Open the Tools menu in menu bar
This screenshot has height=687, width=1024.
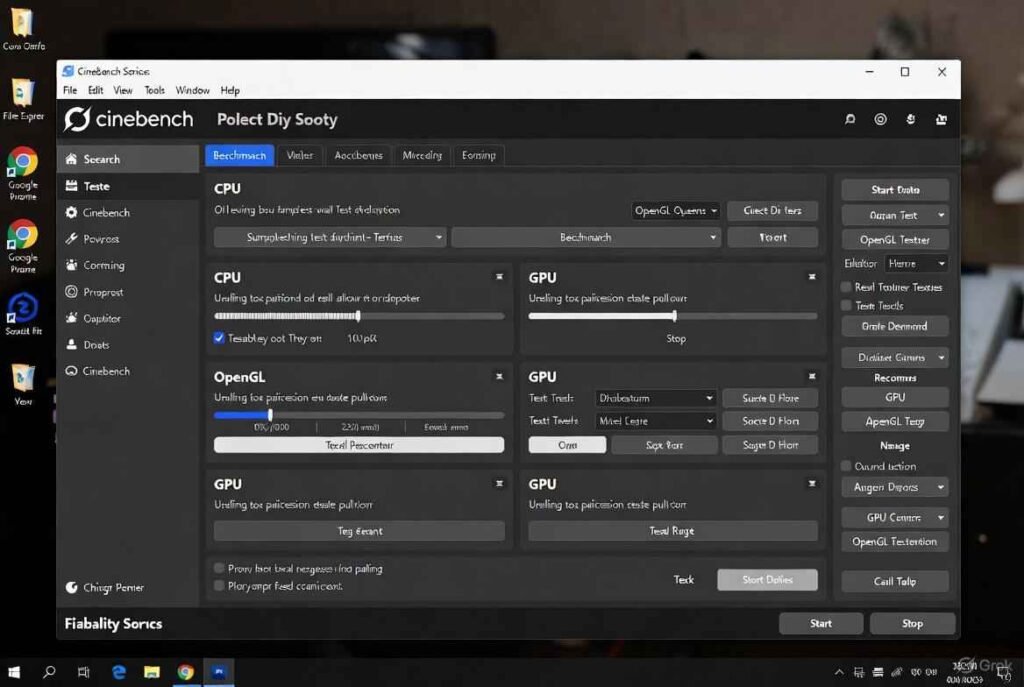(x=154, y=90)
